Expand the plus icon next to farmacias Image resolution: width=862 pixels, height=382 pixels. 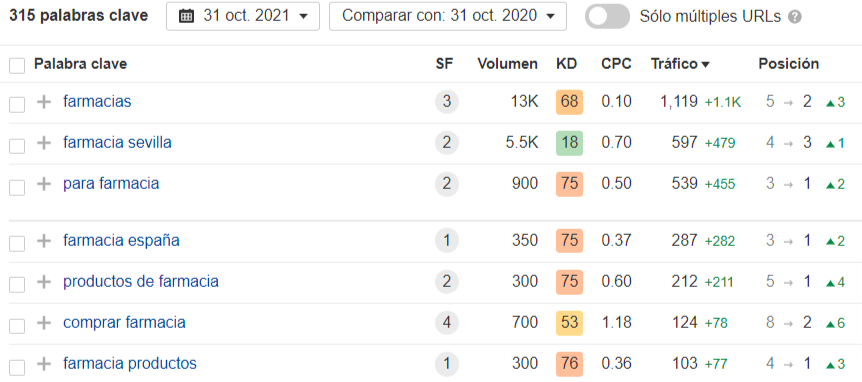coord(43,102)
